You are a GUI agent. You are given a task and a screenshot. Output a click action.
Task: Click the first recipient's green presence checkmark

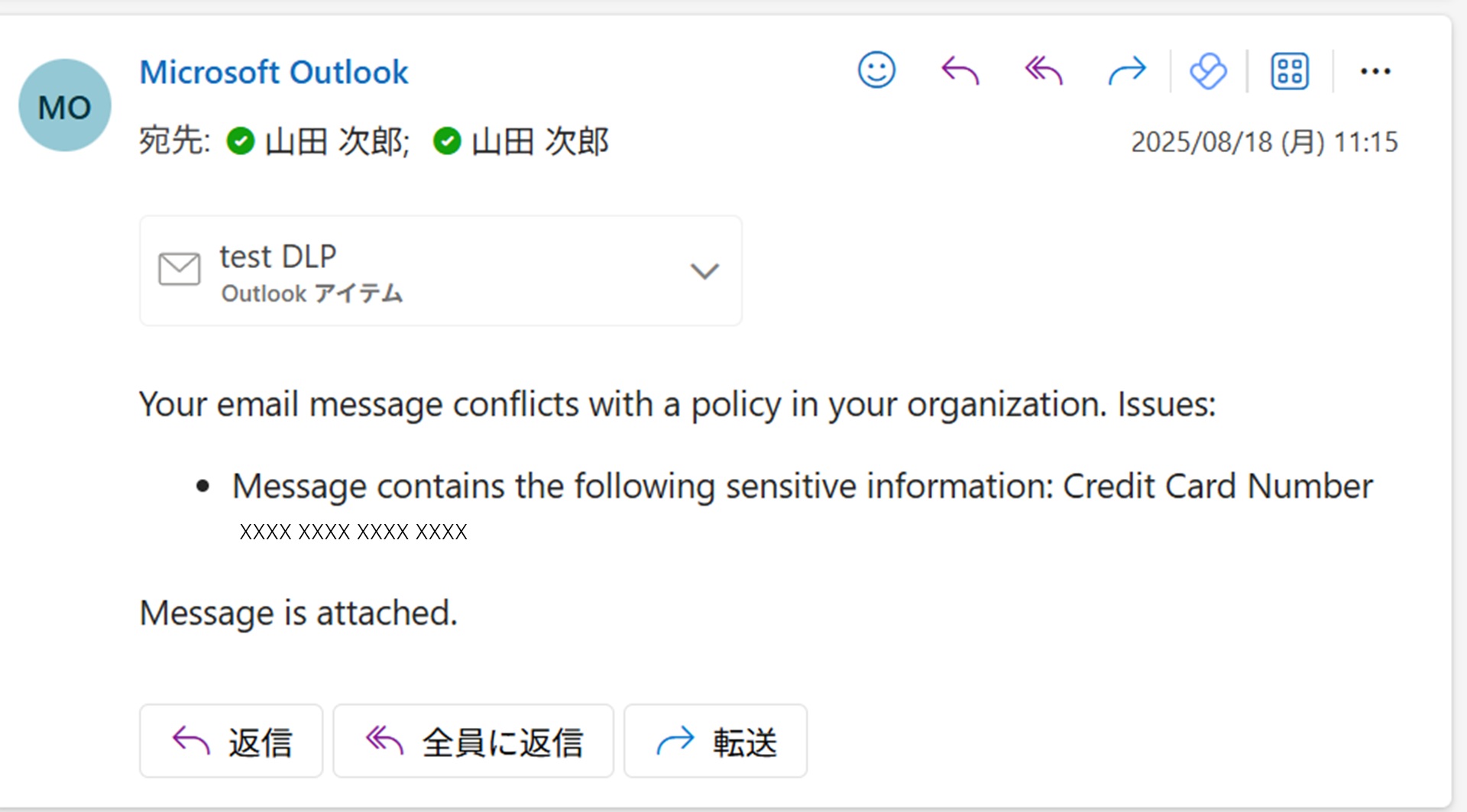[x=241, y=141]
